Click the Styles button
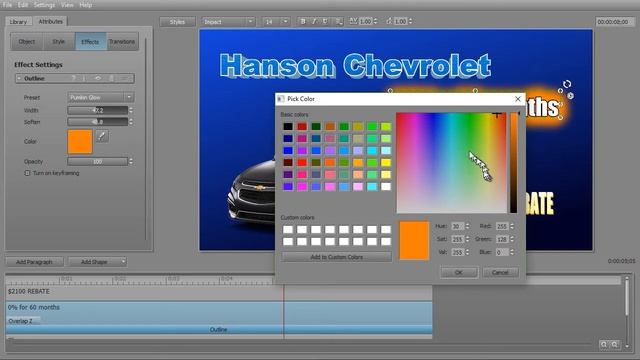The width and height of the screenshot is (640, 360). tap(177, 22)
